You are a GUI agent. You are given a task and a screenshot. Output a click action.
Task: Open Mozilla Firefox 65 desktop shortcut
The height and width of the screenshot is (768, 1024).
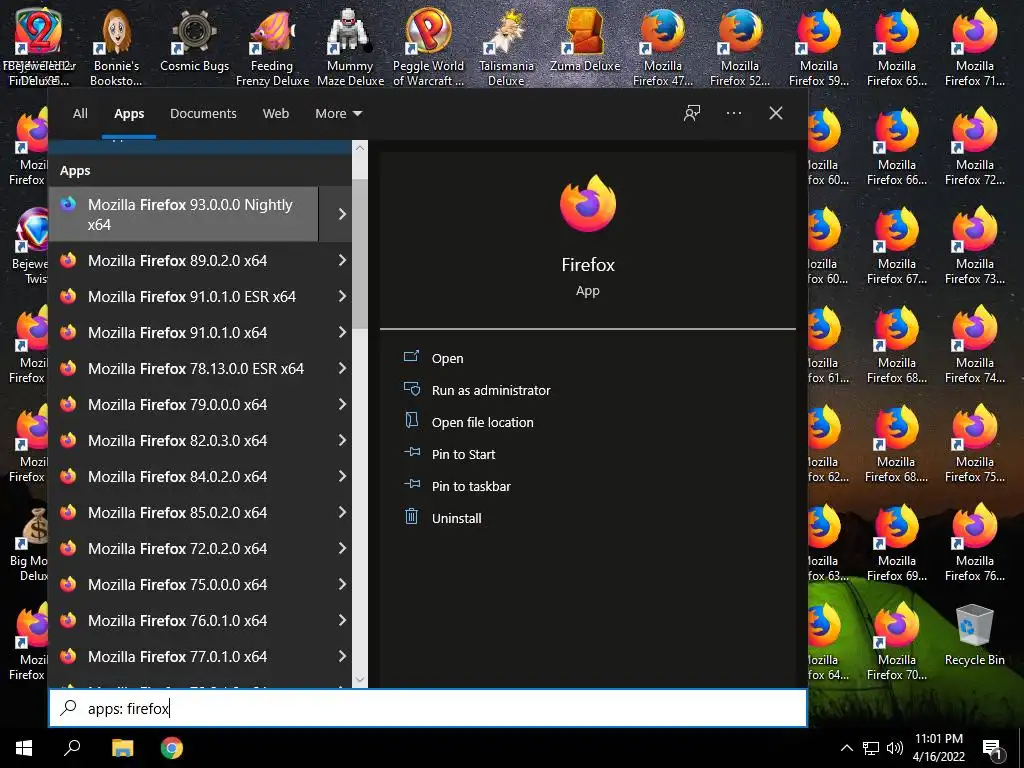click(897, 47)
